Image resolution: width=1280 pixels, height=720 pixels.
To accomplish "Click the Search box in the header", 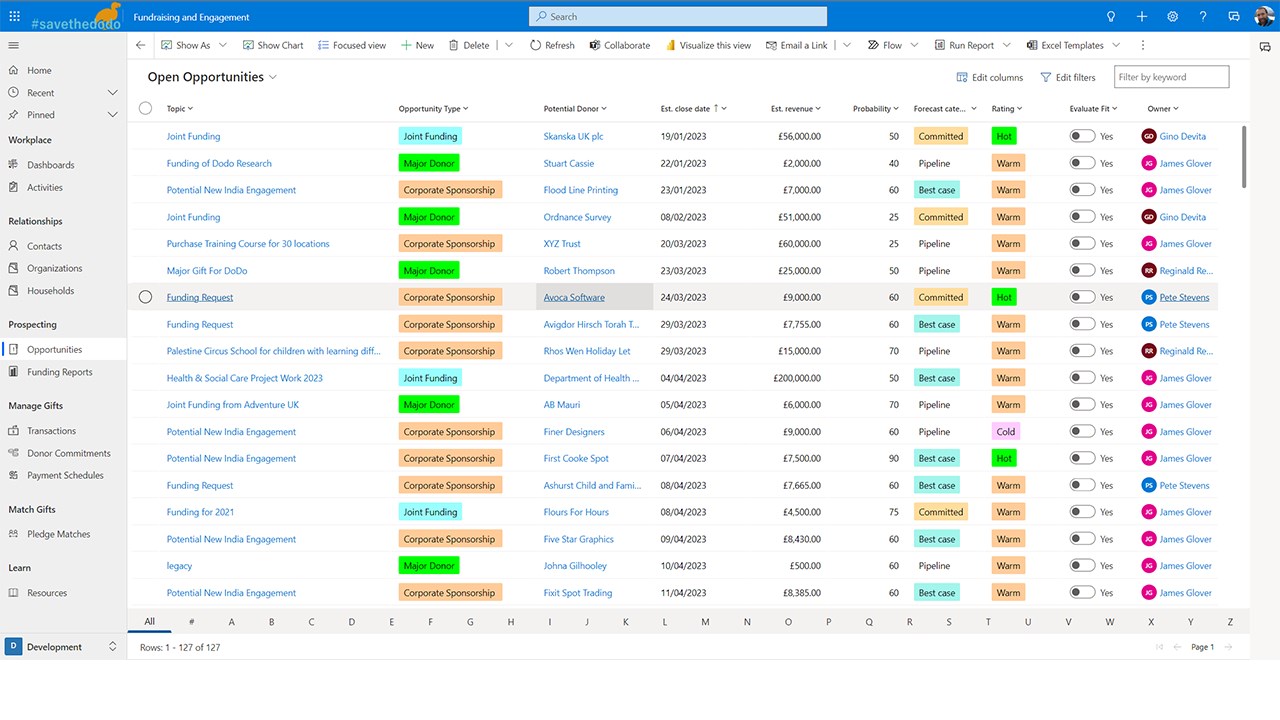I will point(678,16).
